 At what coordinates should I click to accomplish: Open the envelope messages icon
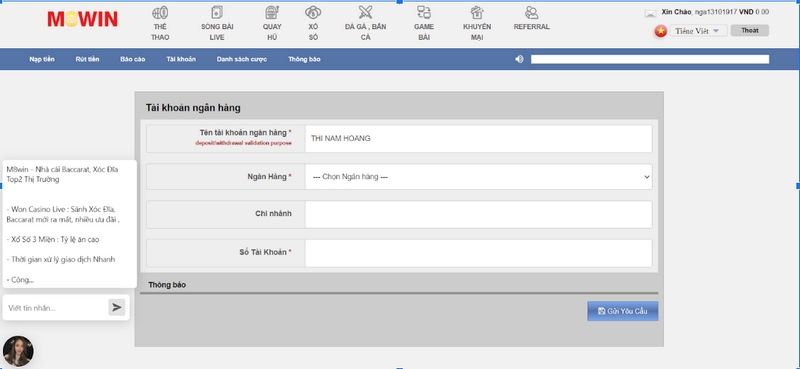(x=651, y=14)
